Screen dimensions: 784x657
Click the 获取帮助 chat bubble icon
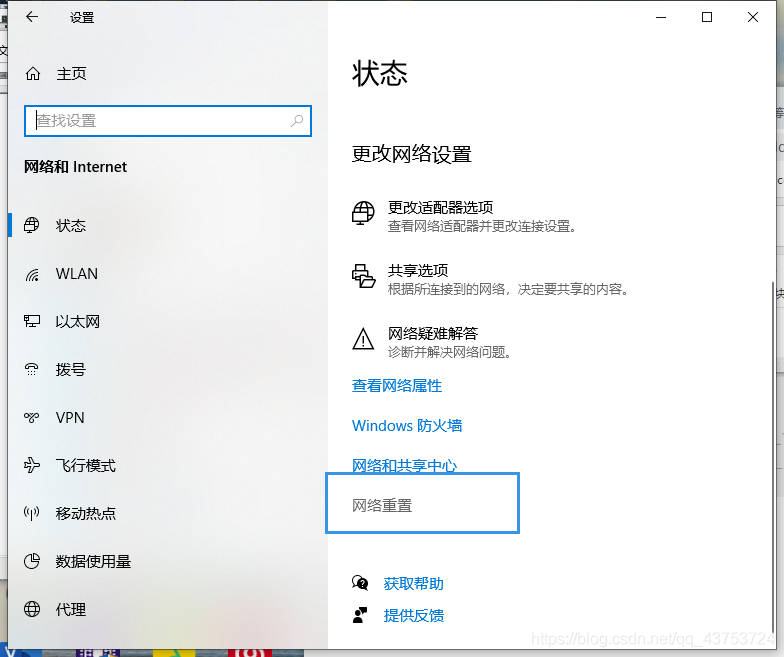[x=360, y=583]
